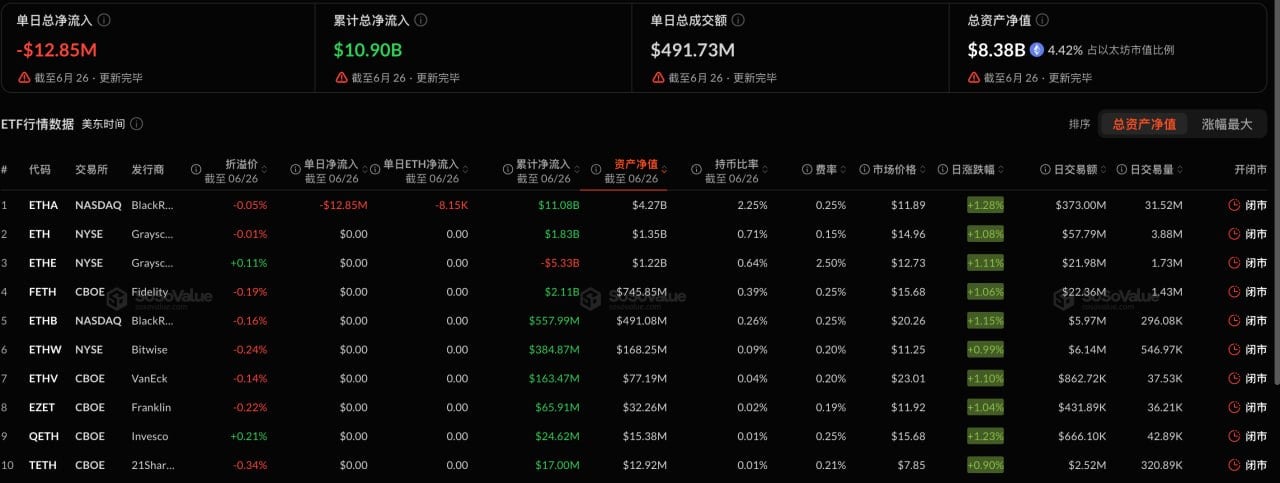
Task: Click warning icon under $8.38B
Action: 973,77
